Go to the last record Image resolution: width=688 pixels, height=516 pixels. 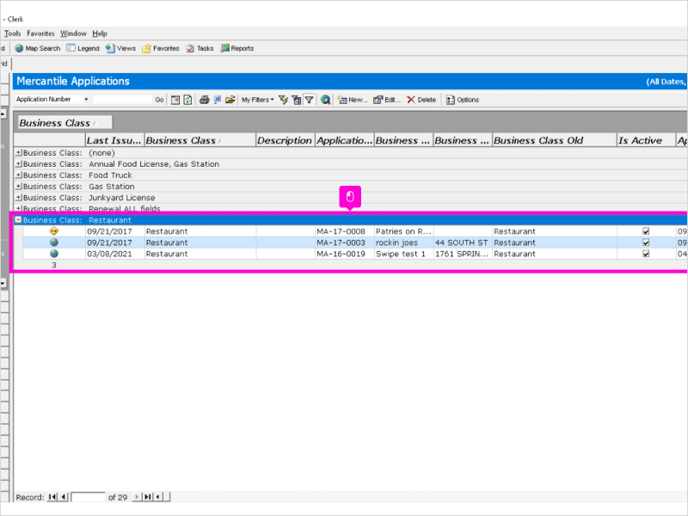pos(148,497)
